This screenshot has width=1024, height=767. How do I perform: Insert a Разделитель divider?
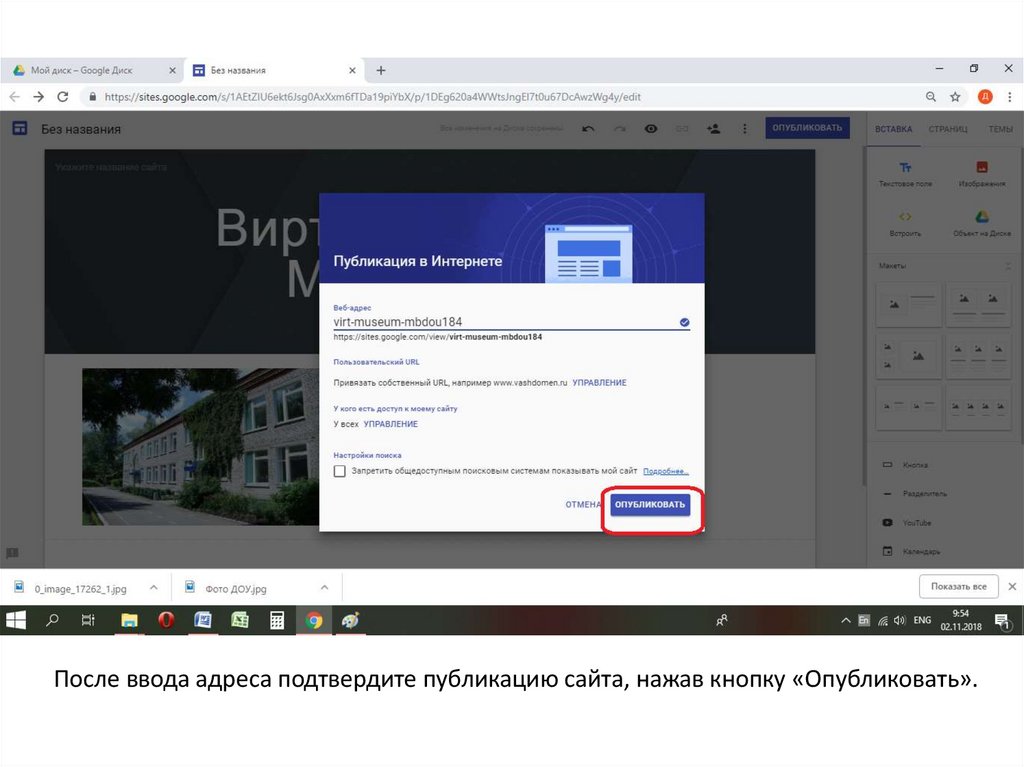914,494
